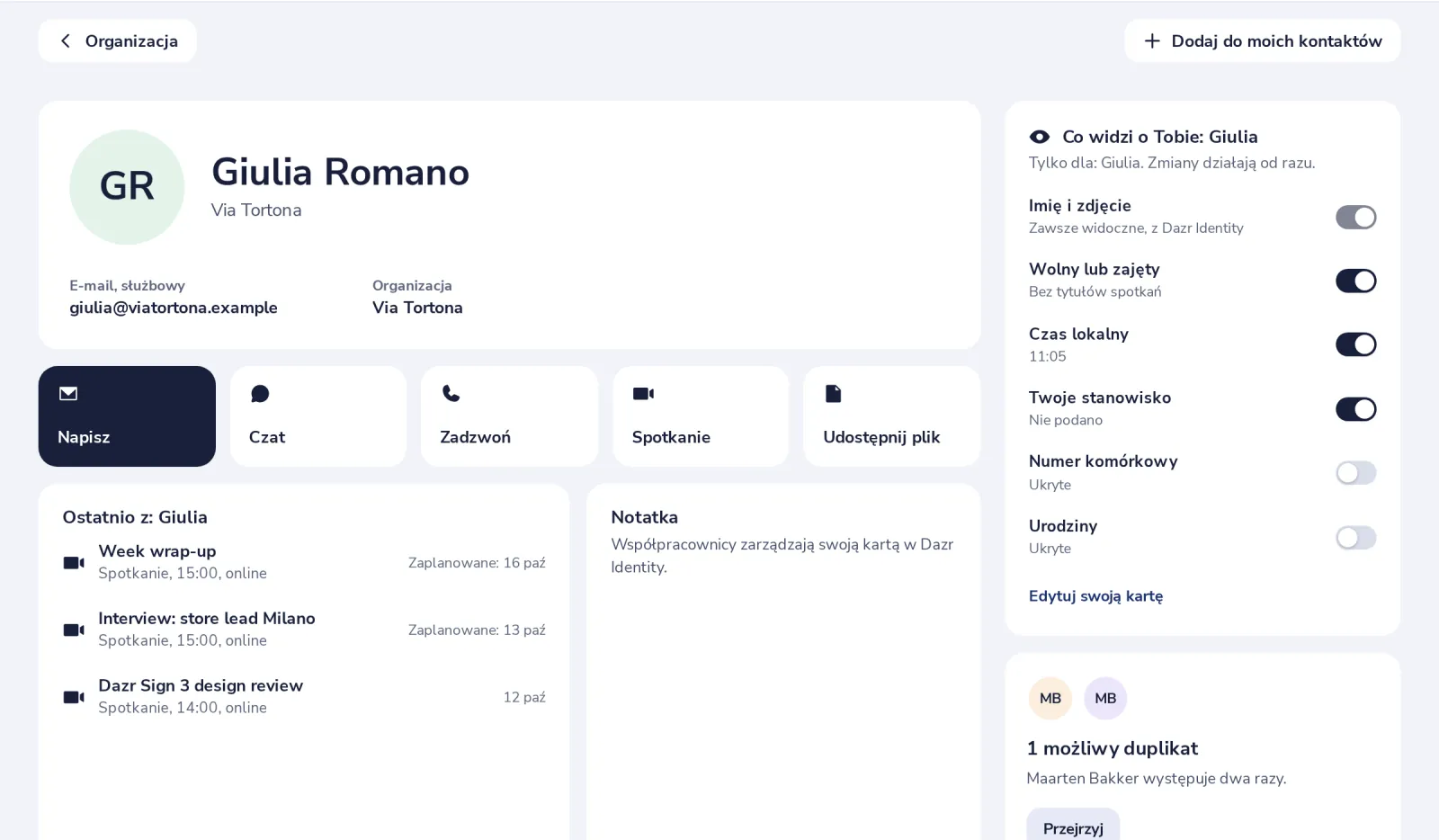This screenshot has height=840, width=1439.
Task: Disable the Wolny lub zajęty toggle
Action: click(x=1356, y=281)
